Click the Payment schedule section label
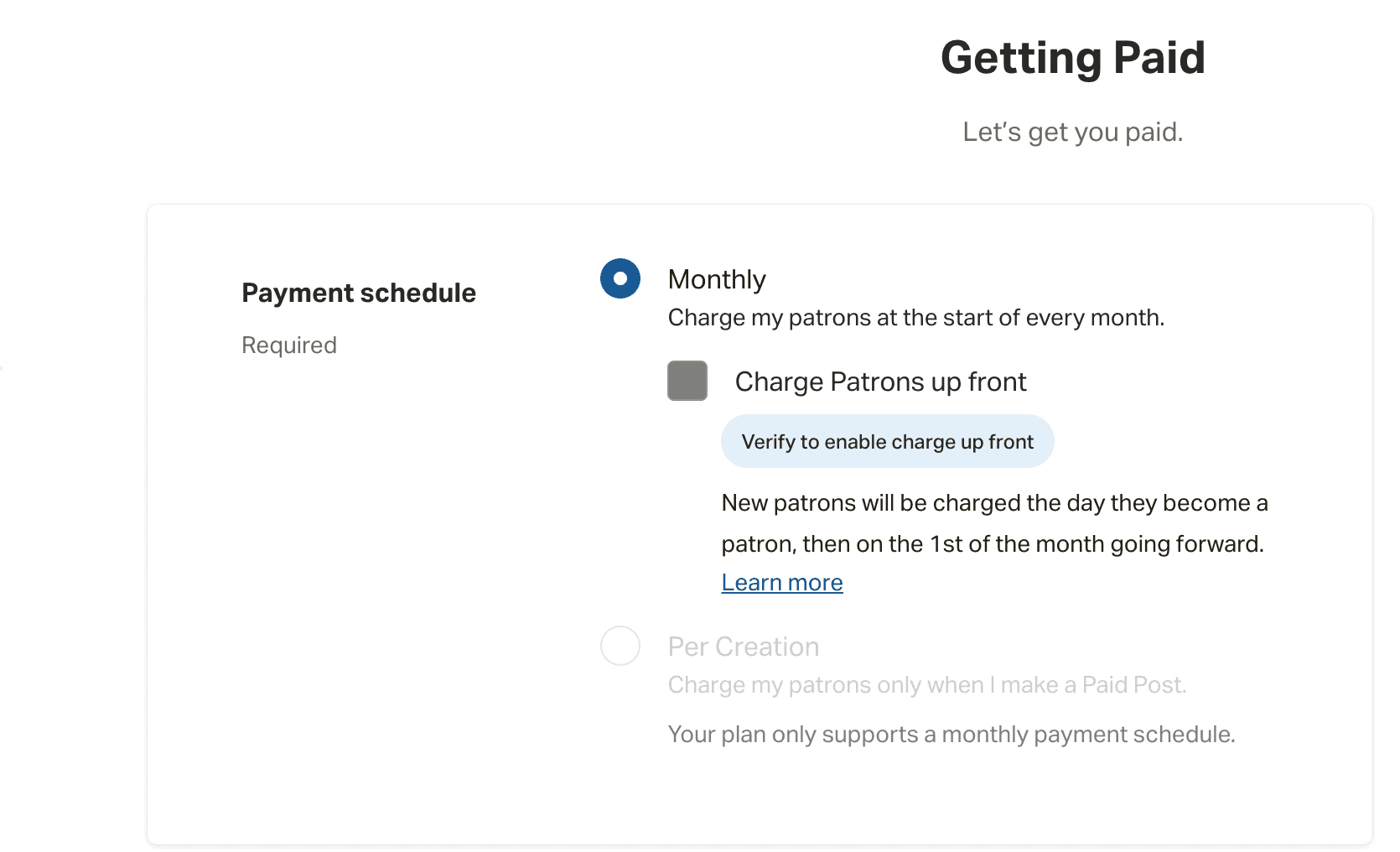 click(359, 293)
